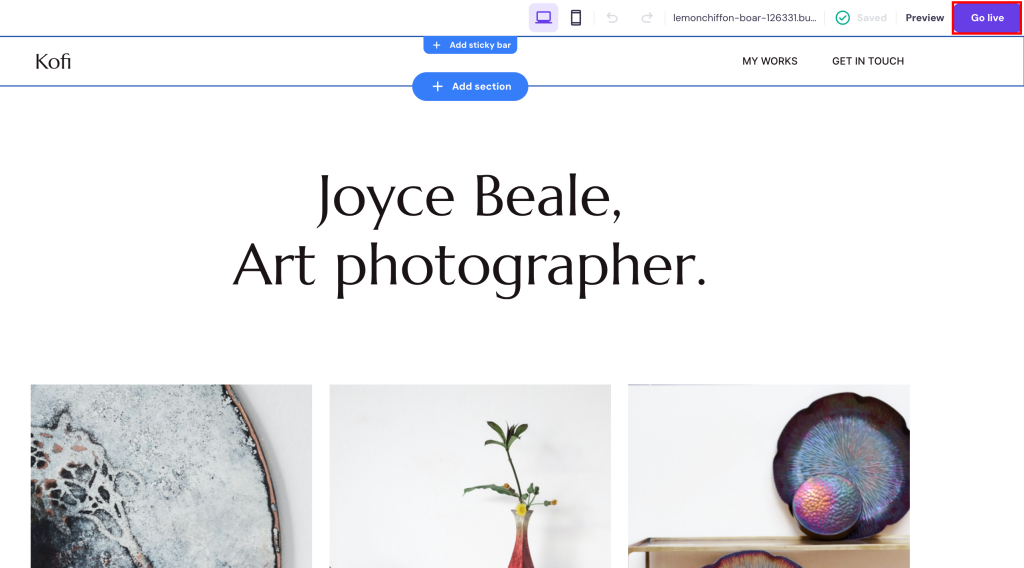Click the Saved status label

[872, 18]
